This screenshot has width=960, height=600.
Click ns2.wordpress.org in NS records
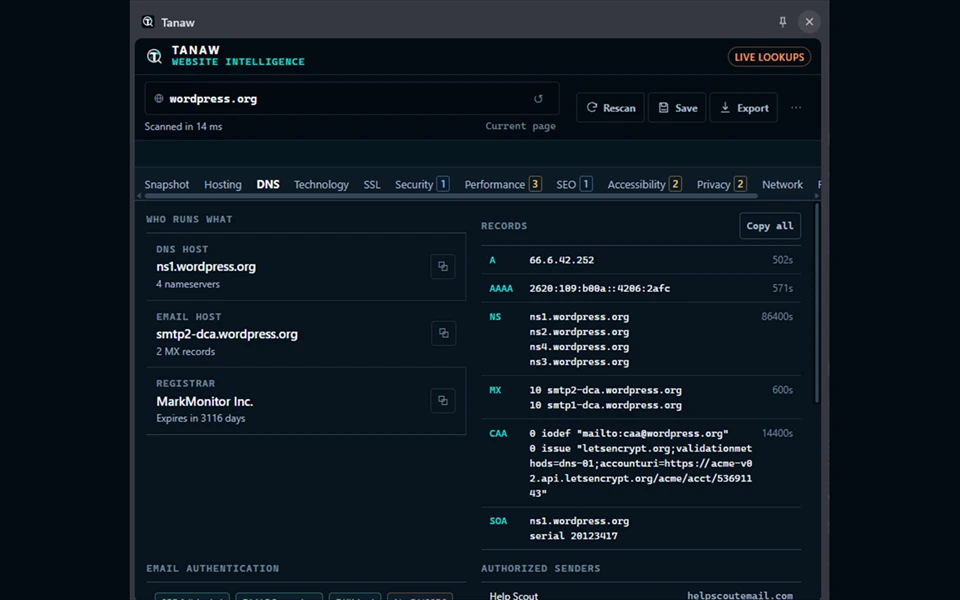[579, 332]
